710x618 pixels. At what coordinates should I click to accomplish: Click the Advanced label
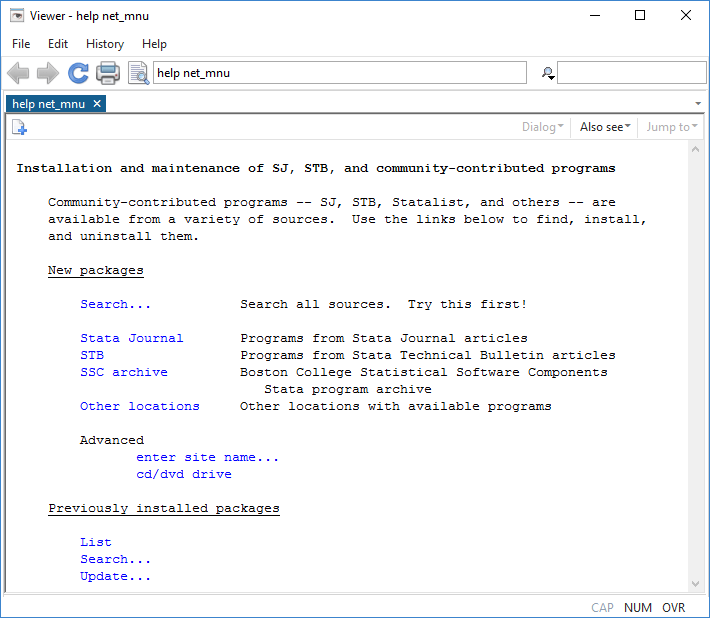point(112,440)
